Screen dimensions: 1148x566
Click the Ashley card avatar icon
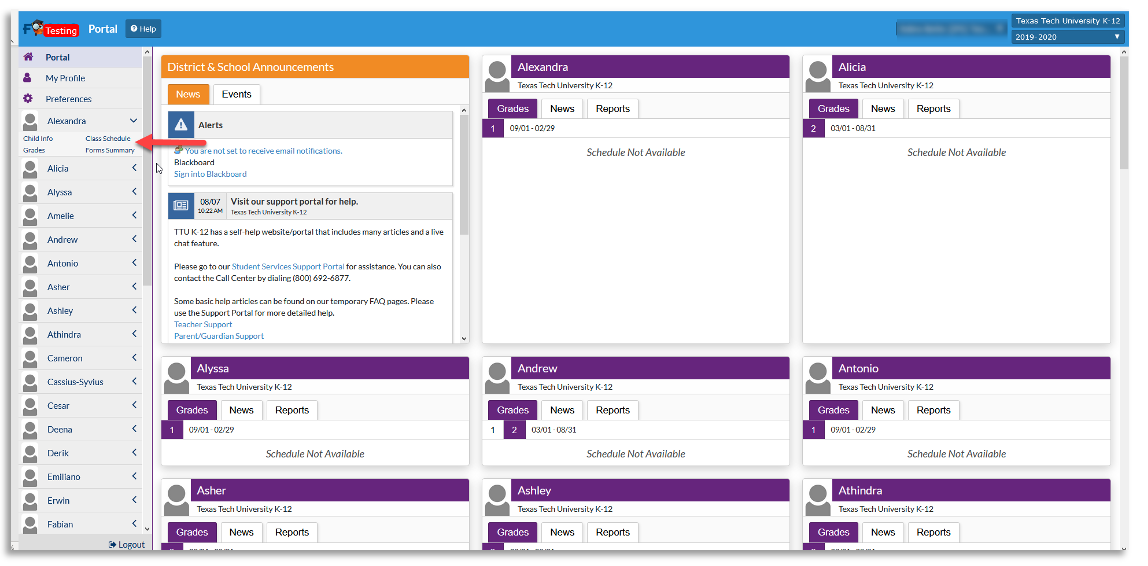pos(498,499)
